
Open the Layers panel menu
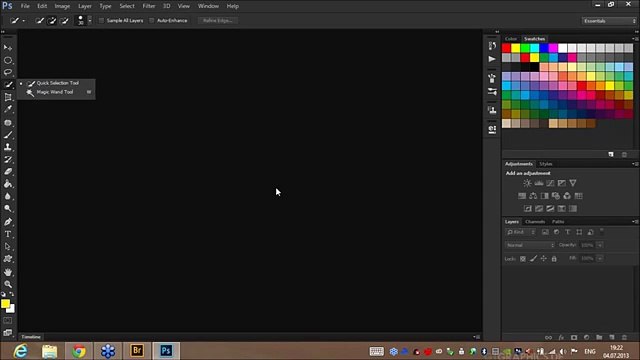(635, 222)
